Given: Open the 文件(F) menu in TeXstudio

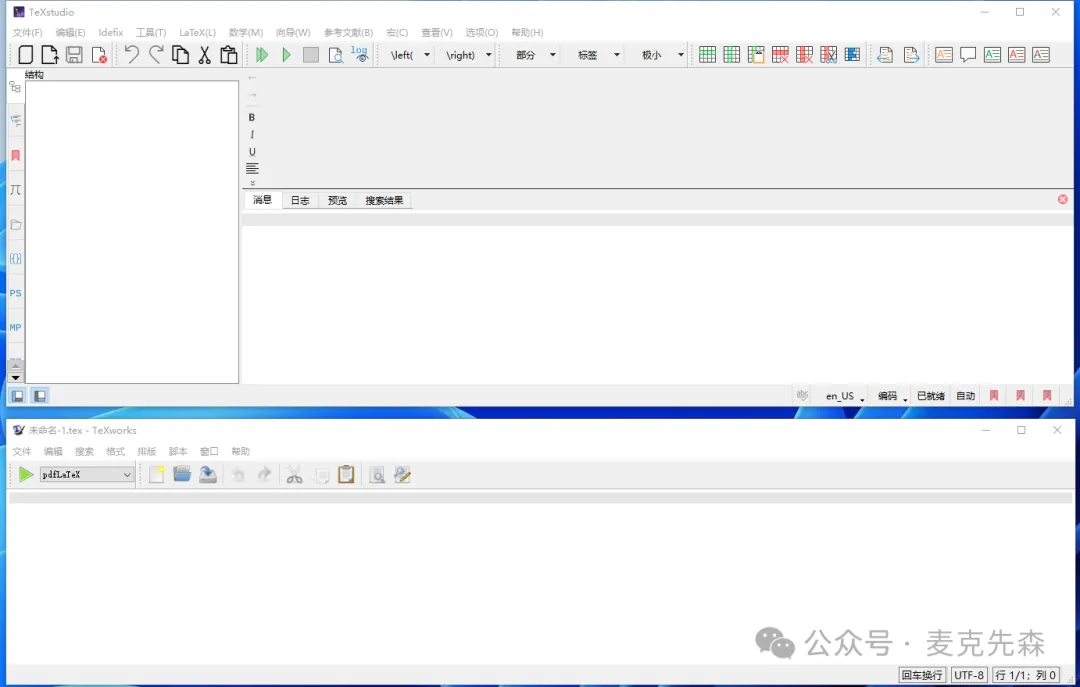Looking at the screenshot, I should point(28,32).
